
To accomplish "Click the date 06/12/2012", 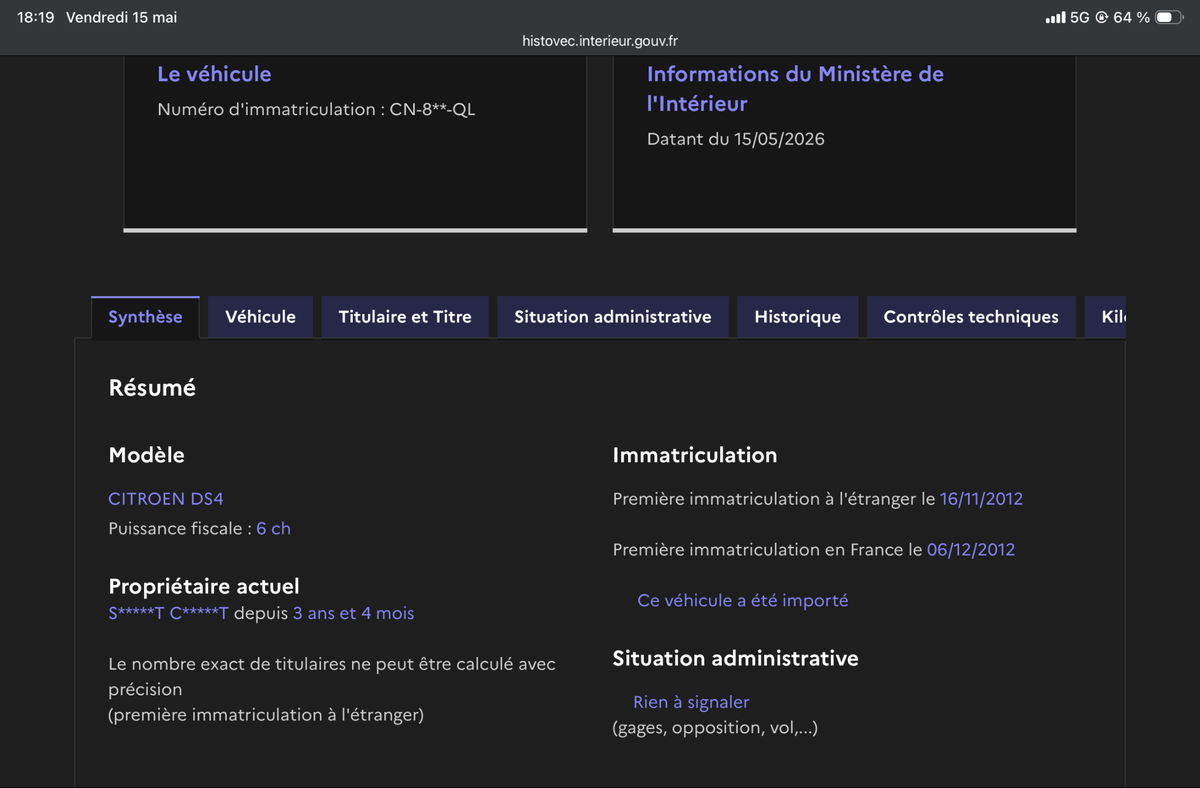I will (x=971, y=550).
